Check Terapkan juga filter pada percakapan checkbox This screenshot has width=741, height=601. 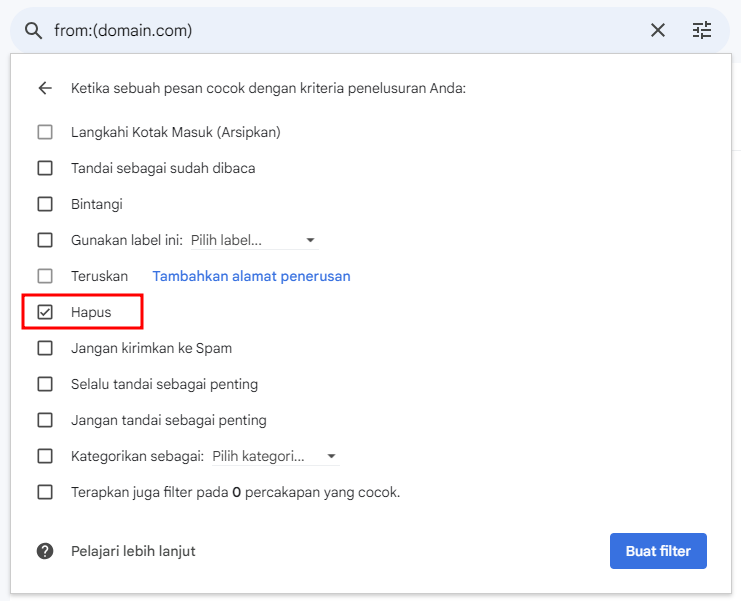coord(45,492)
